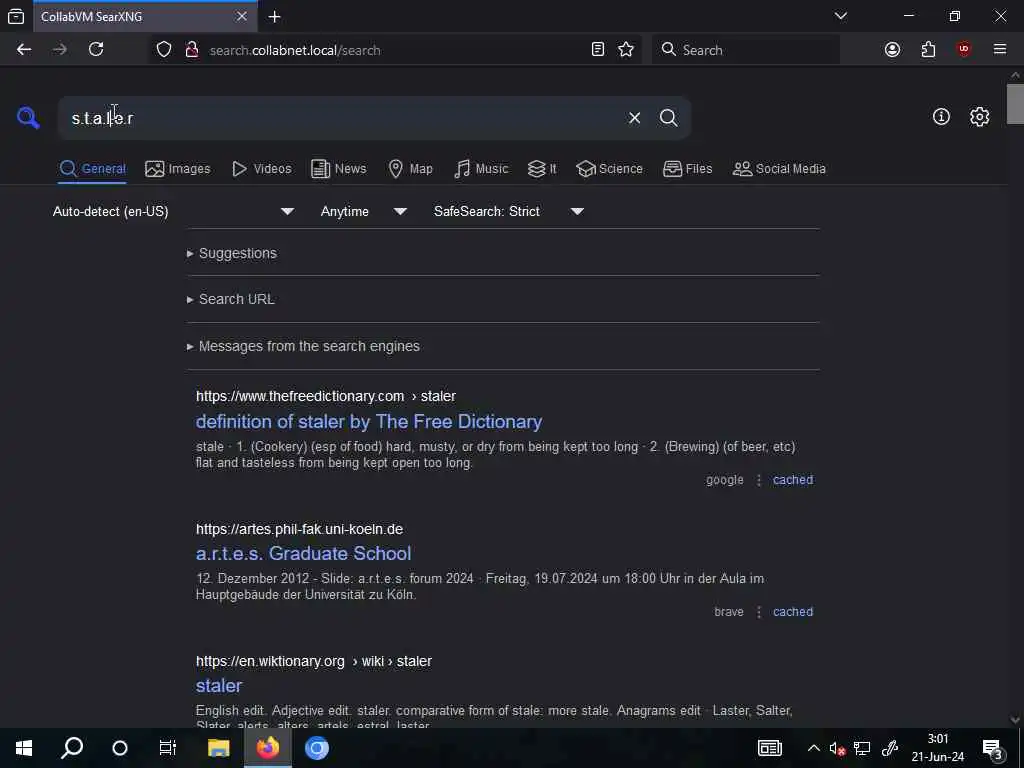Open the taskbar news widget icon
This screenshot has height=768, width=1024.
point(769,748)
